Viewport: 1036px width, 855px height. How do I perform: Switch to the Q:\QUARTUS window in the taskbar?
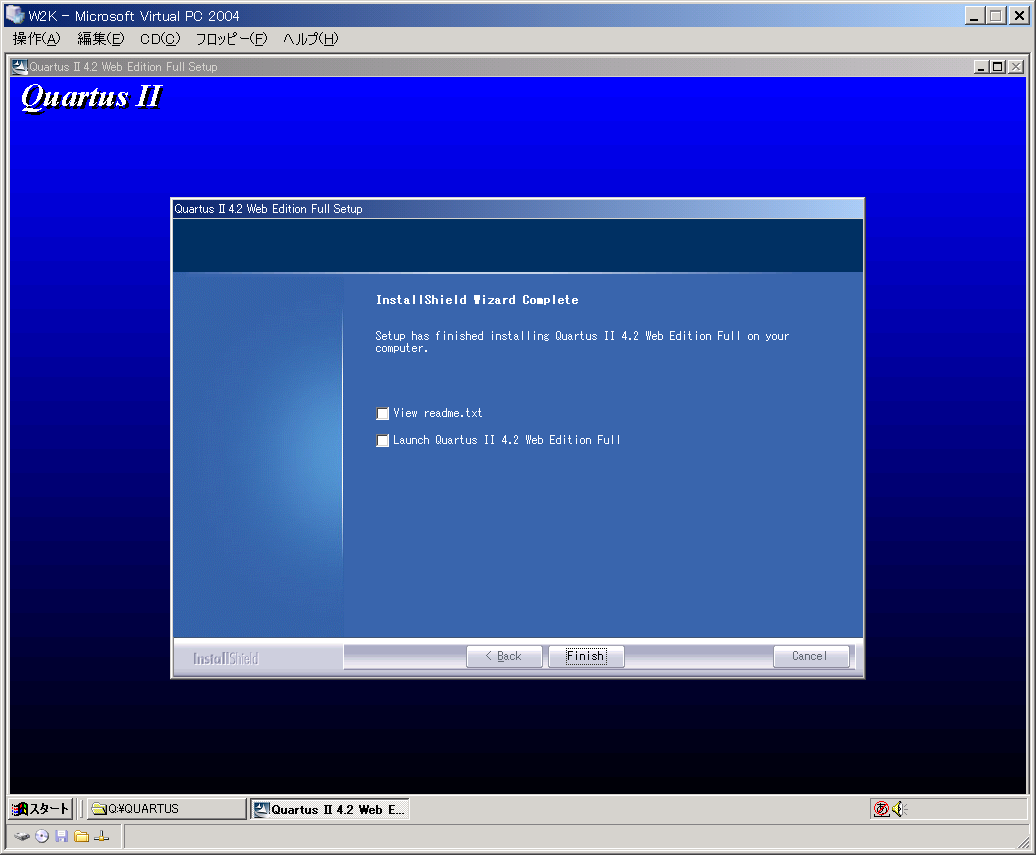[160, 808]
